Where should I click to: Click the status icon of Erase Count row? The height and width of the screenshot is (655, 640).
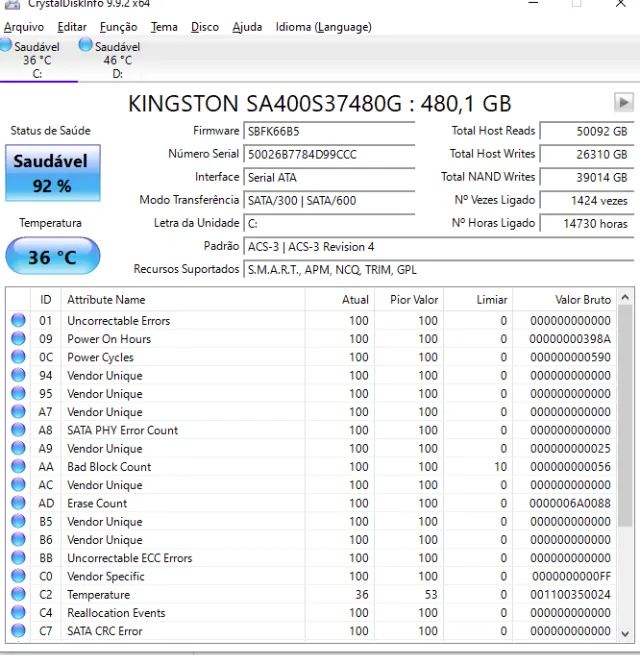click(18, 503)
